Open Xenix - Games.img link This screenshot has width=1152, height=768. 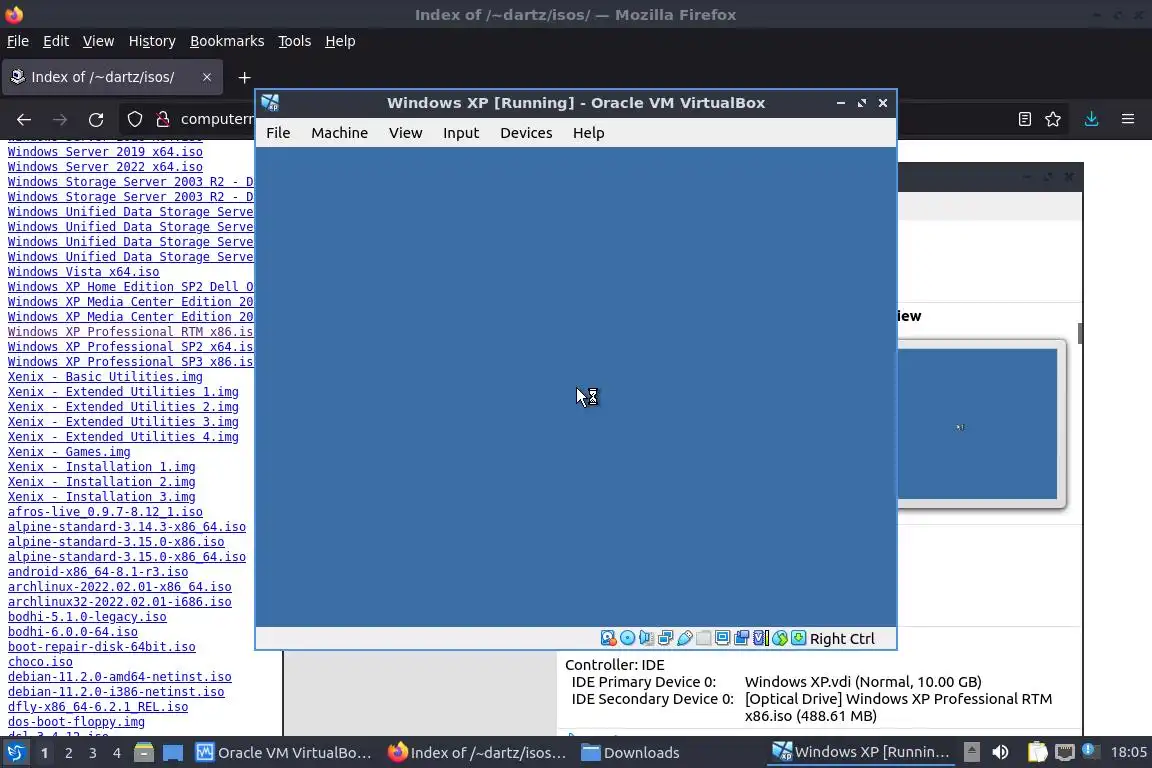click(69, 452)
